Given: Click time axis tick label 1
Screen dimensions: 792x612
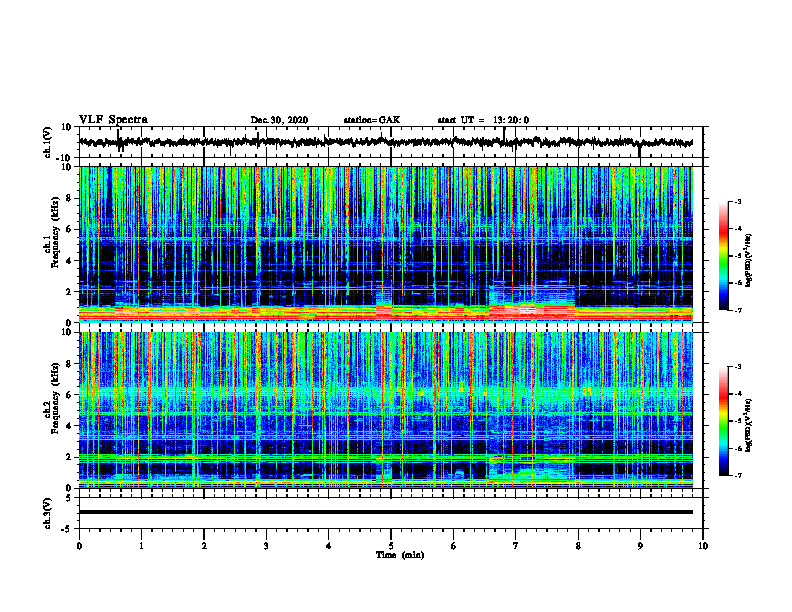Looking at the screenshot, I should (141, 546).
